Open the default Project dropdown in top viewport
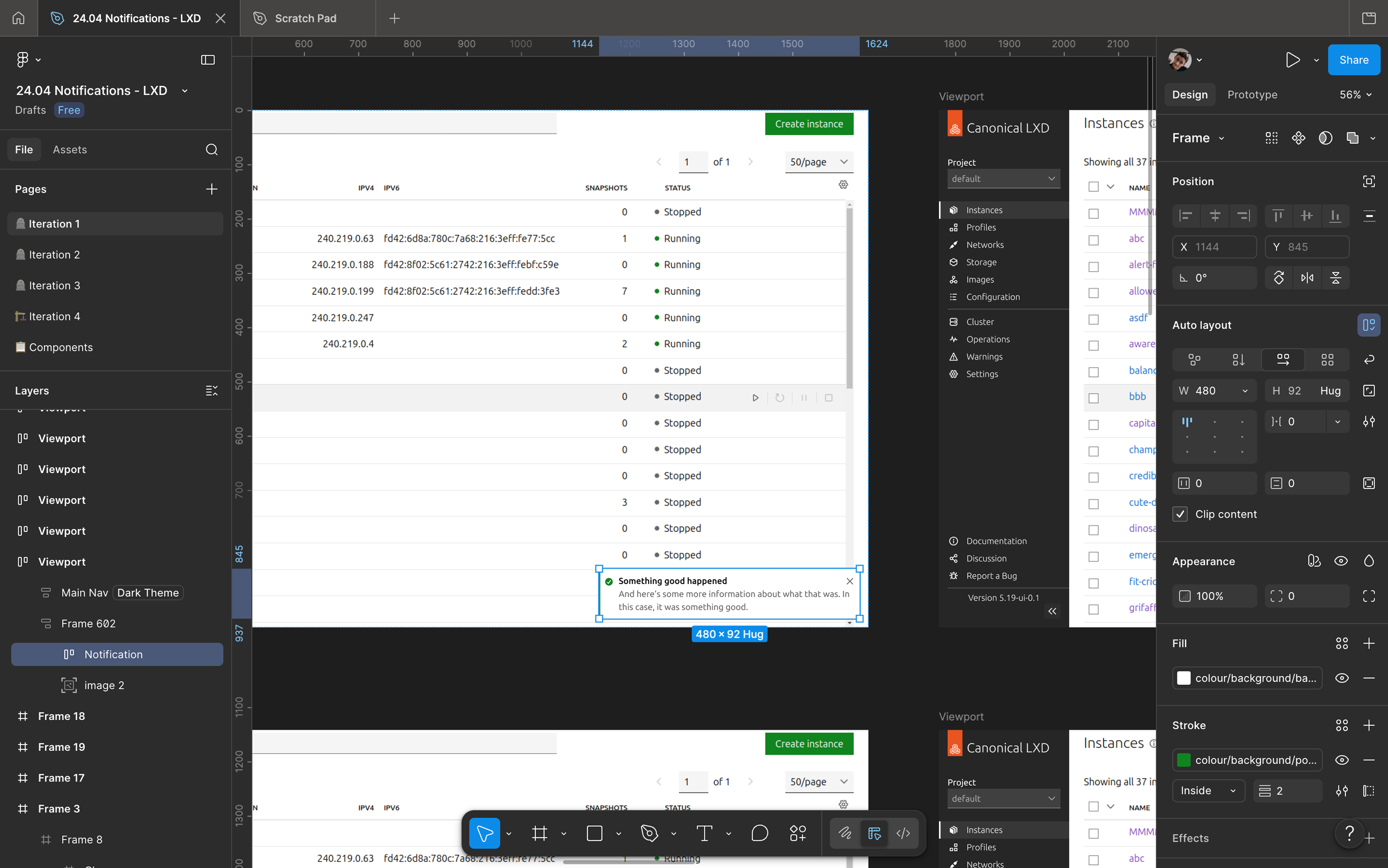This screenshot has width=1388, height=868. (1004, 179)
